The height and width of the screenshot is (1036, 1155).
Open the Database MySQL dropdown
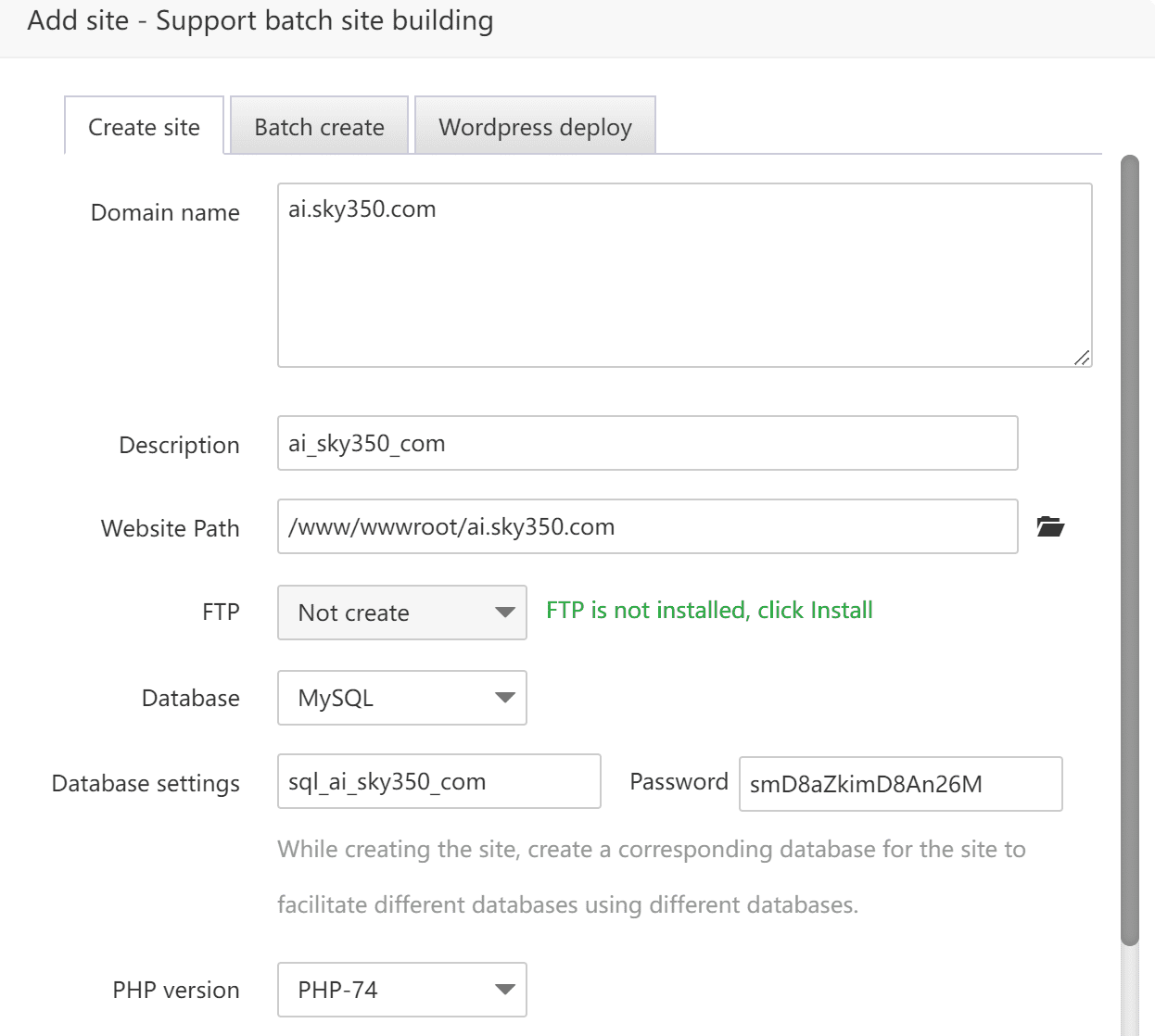(402, 698)
